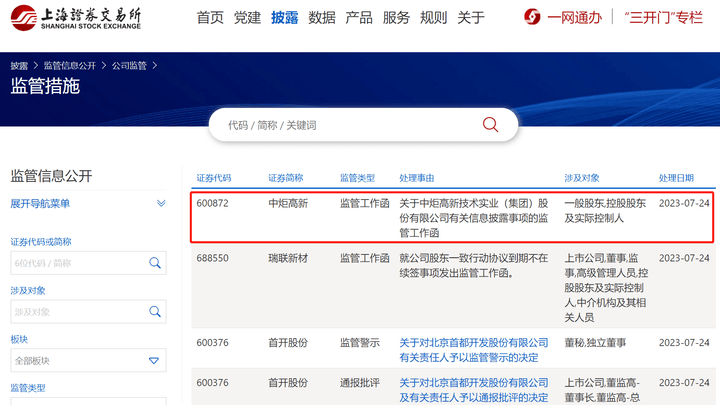
Task: Click the 中炬高新 name cell
Action: coord(288,203)
